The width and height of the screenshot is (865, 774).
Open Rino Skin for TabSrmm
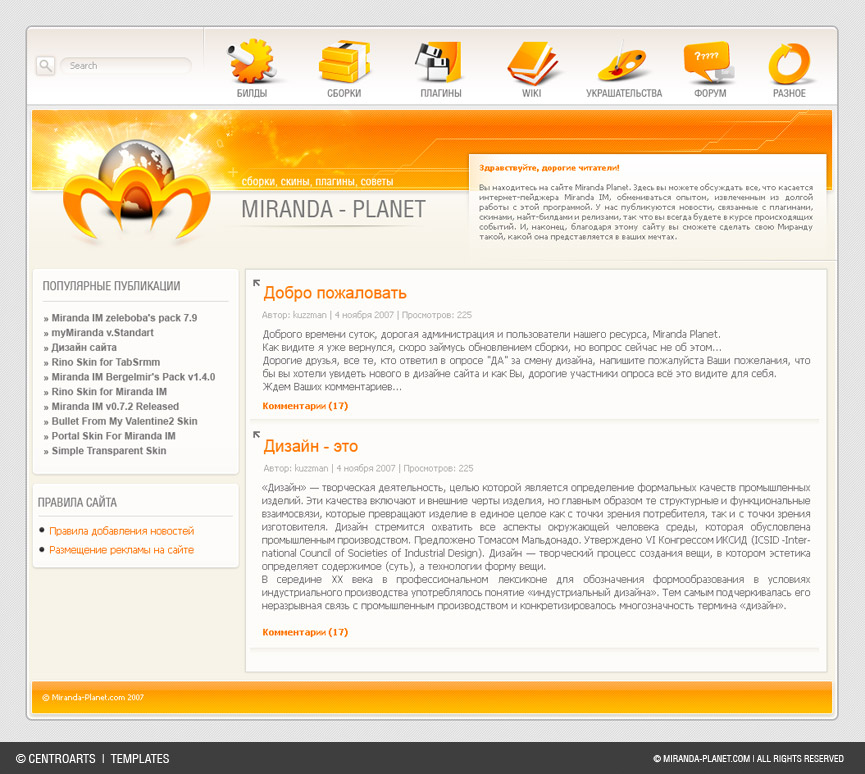point(106,362)
